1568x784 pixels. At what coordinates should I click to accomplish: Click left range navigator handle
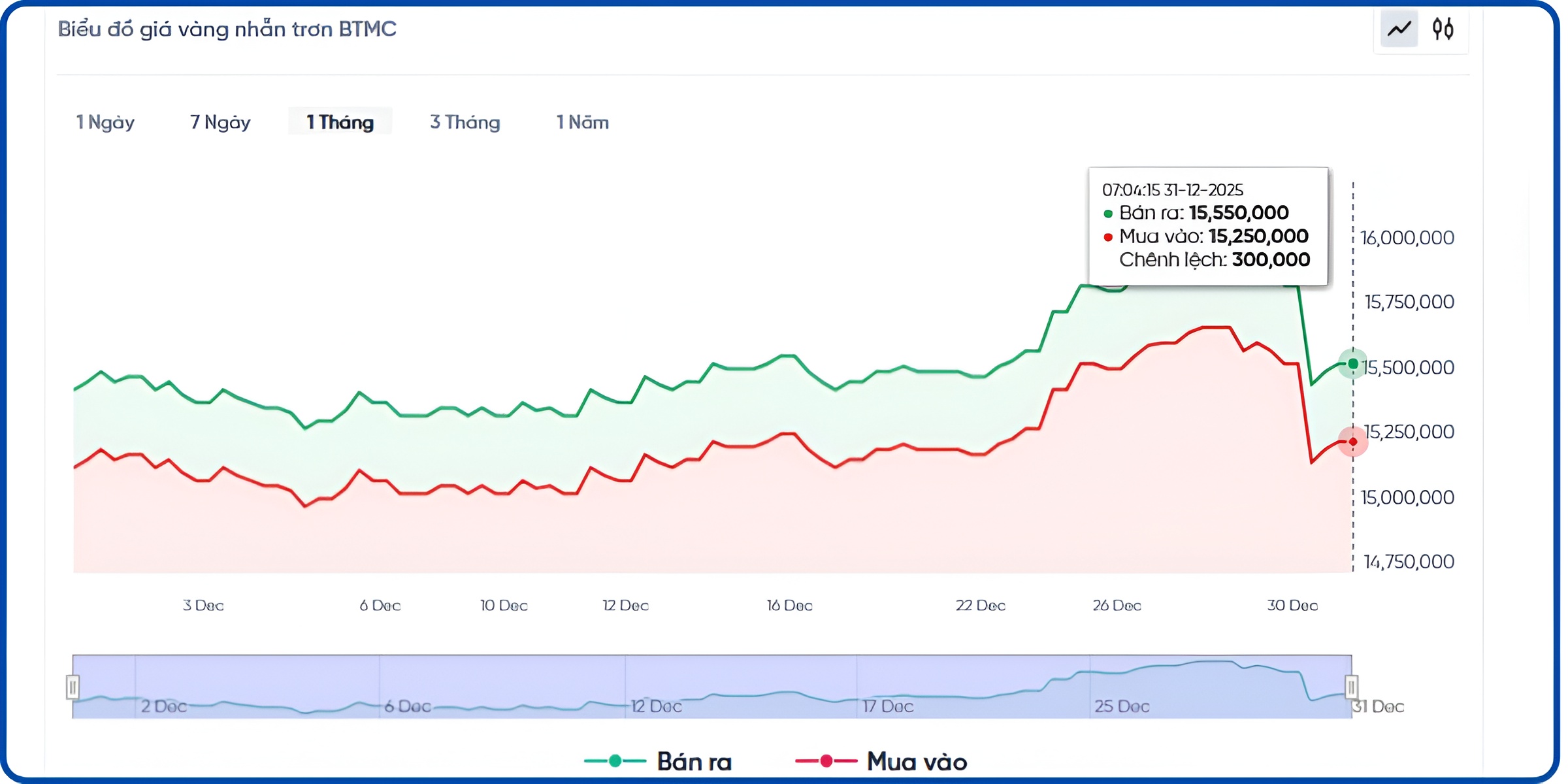pos(73,687)
